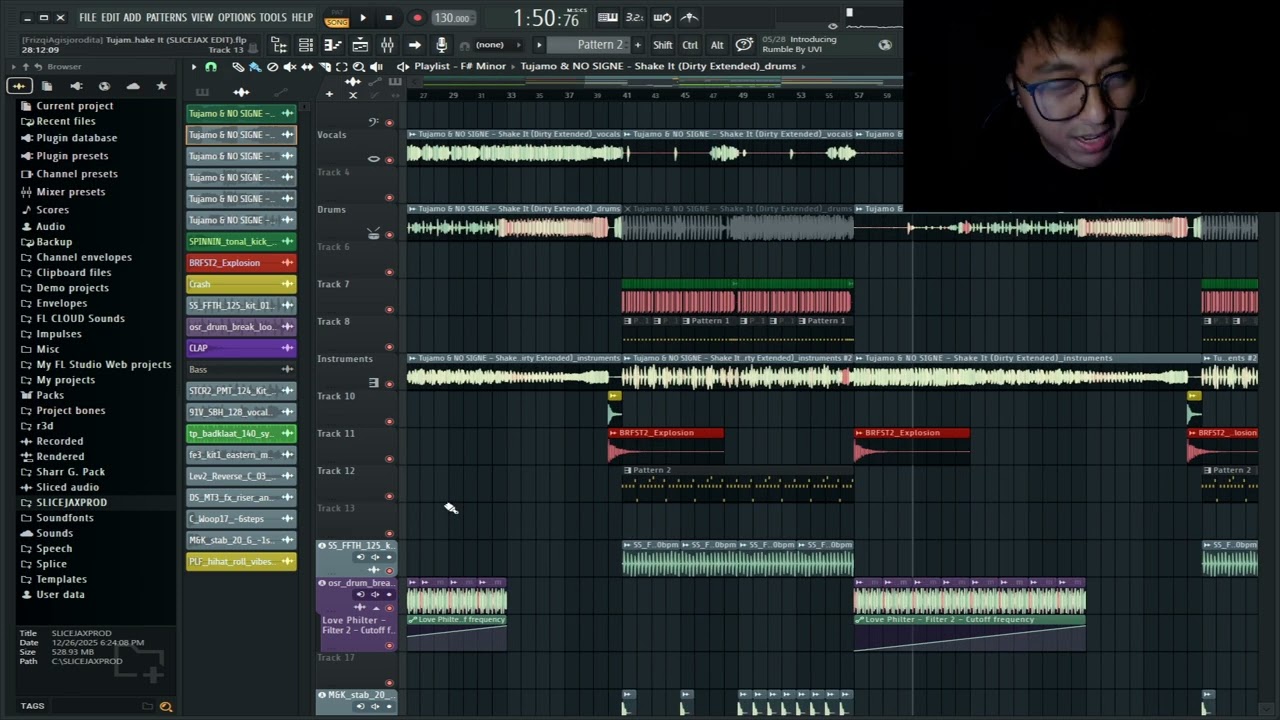Image resolution: width=1280 pixels, height=720 pixels.
Task: Click the Play transport button
Action: (x=363, y=17)
